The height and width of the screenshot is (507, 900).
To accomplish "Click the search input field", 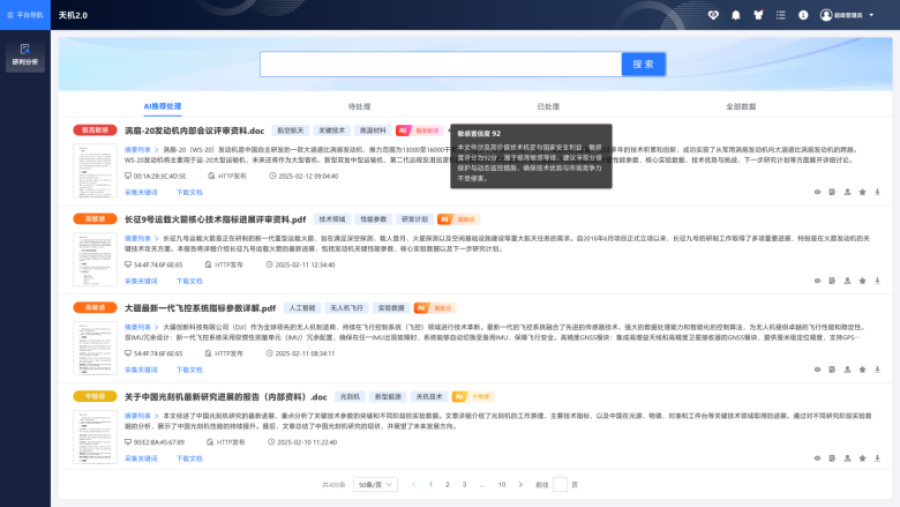I will [440, 64].
